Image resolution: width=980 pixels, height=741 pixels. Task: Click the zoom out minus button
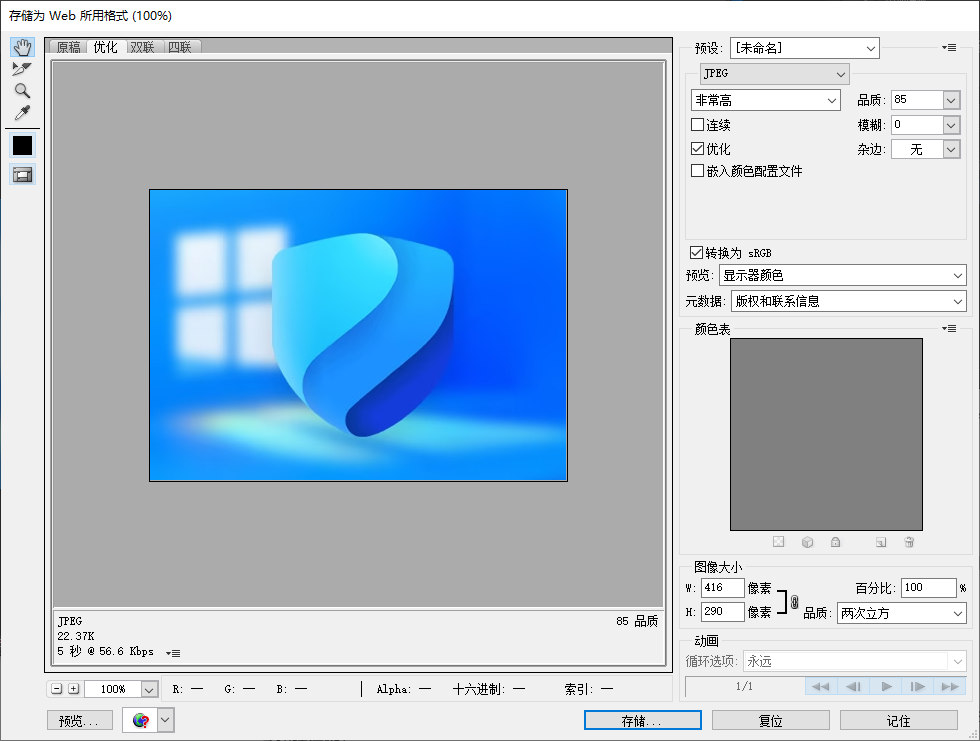[x=57, y=689]
